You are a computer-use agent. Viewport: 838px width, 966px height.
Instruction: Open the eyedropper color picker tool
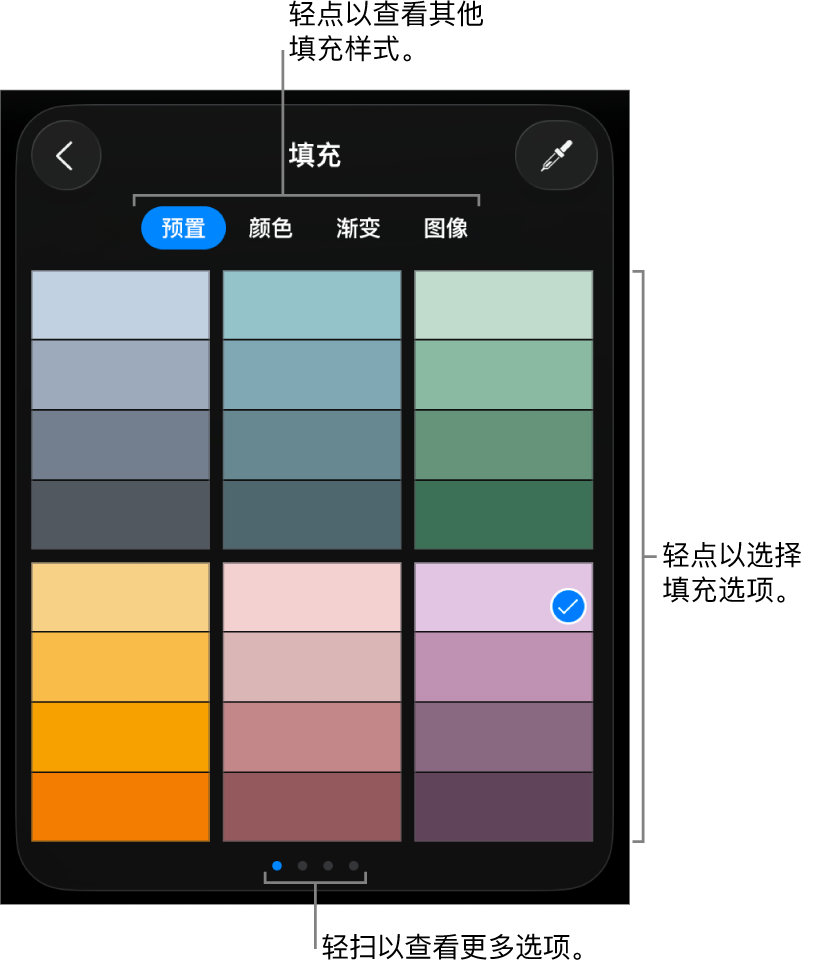pyautogui.click(x=556, y=155)
